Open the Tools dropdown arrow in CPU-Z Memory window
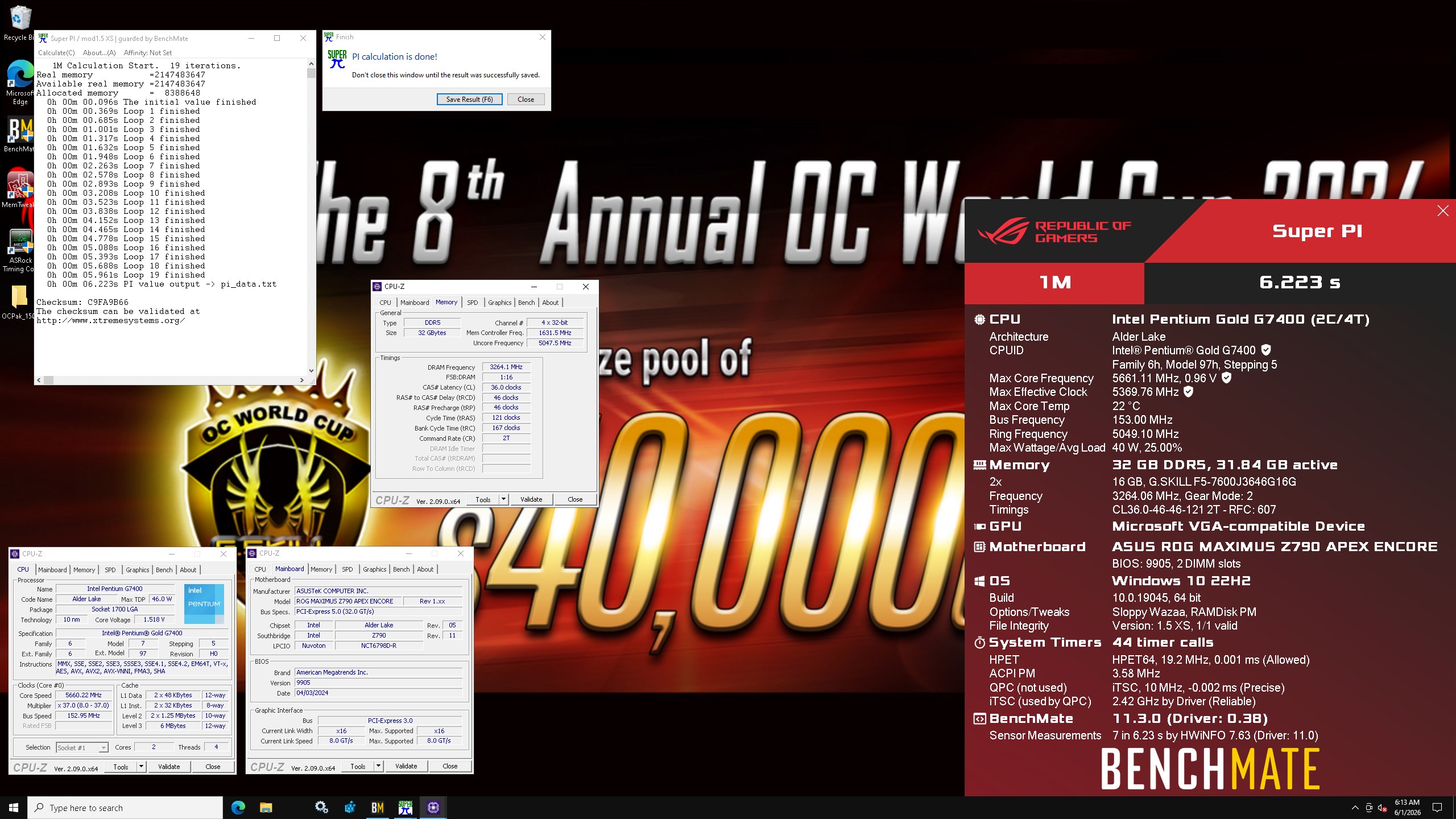The width and height of the screenshot is (1456, 819). pos(503,499)
